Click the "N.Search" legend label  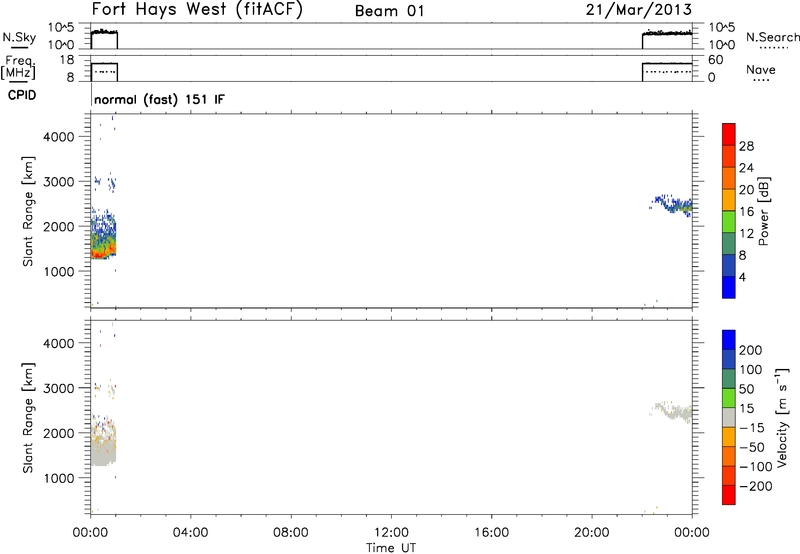click(x=772, y=37)
